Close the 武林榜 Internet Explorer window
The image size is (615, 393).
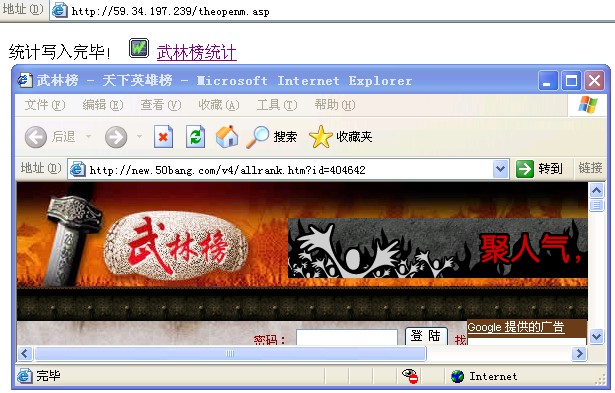[595, 81]
